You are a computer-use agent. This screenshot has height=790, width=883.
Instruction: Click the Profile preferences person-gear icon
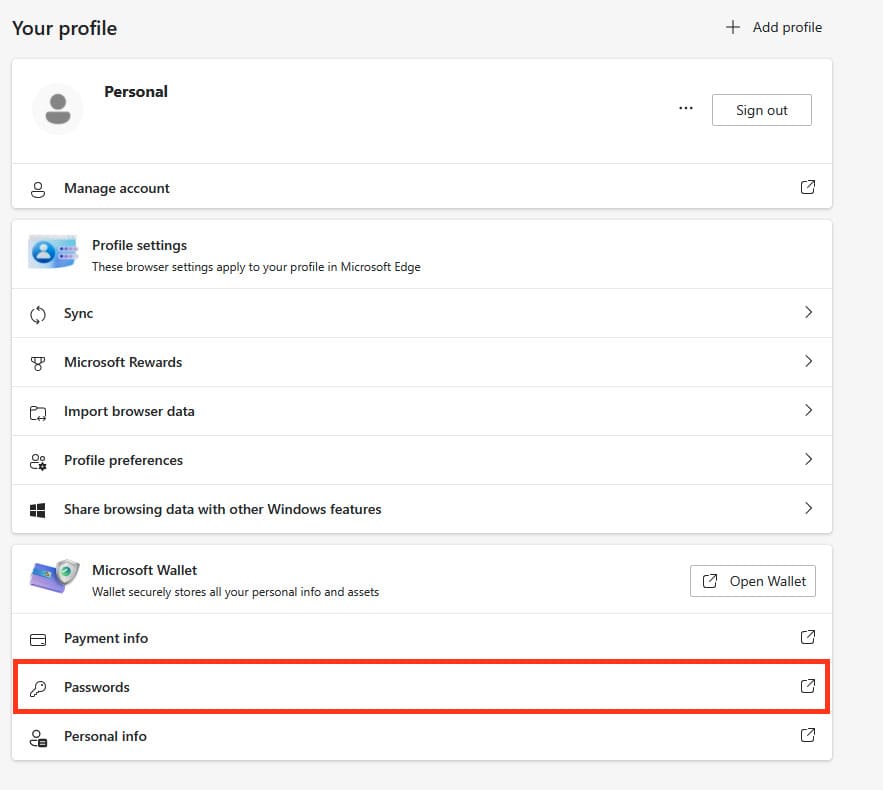[38, 461]
